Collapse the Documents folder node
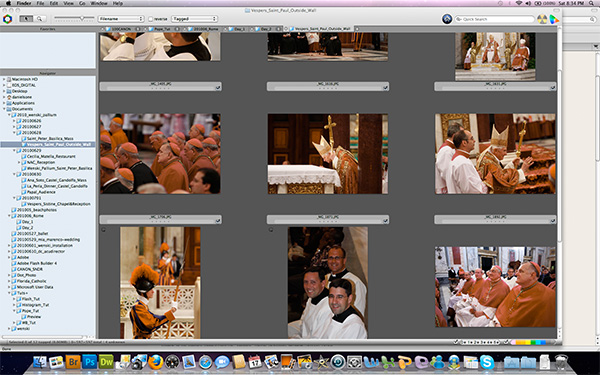Screen dimensions: 600x375 [x=4, y=109]
